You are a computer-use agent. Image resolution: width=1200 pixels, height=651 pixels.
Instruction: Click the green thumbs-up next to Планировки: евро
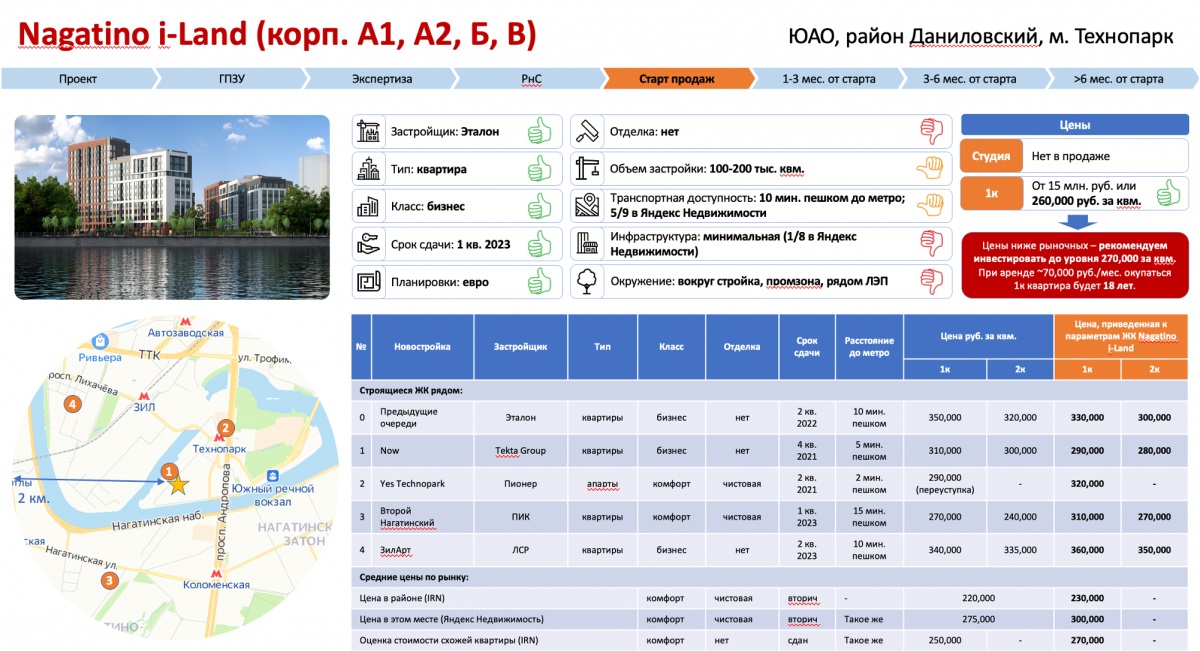coord(540,281)
